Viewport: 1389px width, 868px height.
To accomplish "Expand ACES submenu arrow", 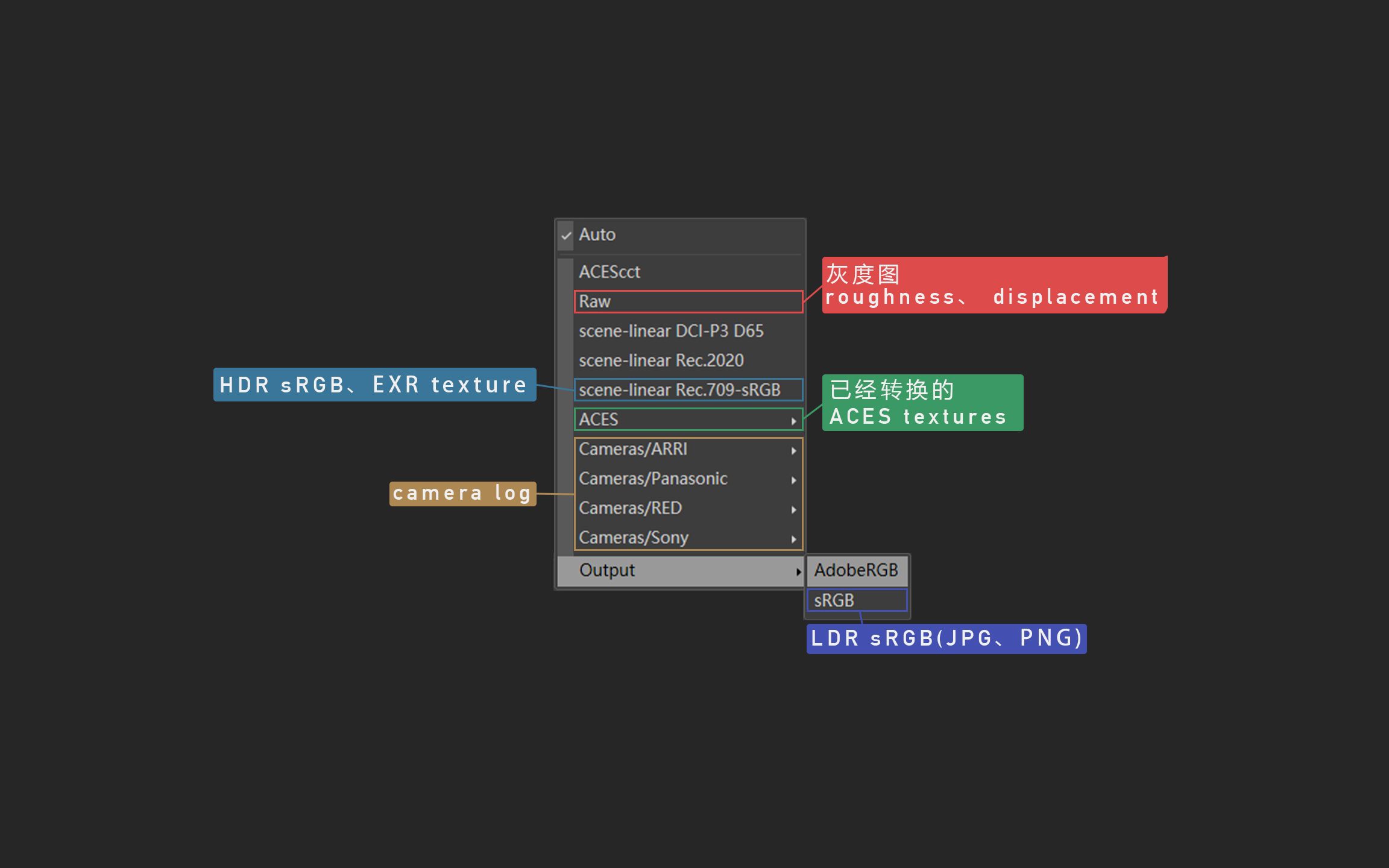I will pos(794,421).
